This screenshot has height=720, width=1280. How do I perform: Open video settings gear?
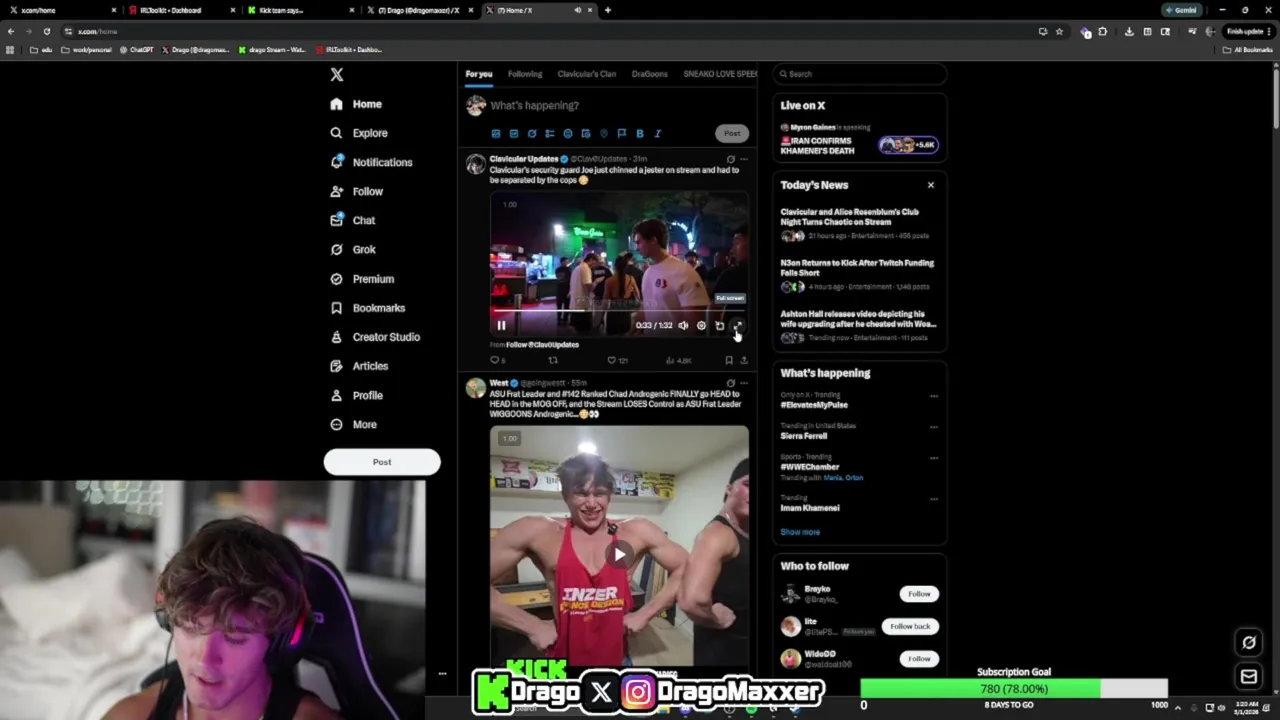(x=701, y=325)
